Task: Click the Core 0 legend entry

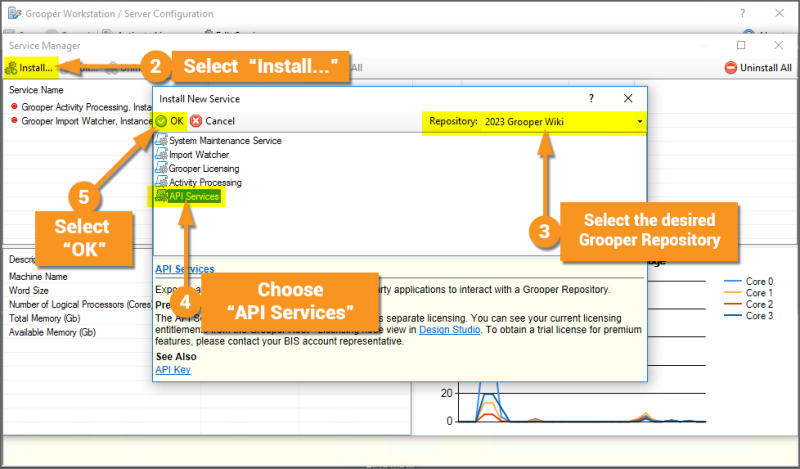Action: click(748, 281)
